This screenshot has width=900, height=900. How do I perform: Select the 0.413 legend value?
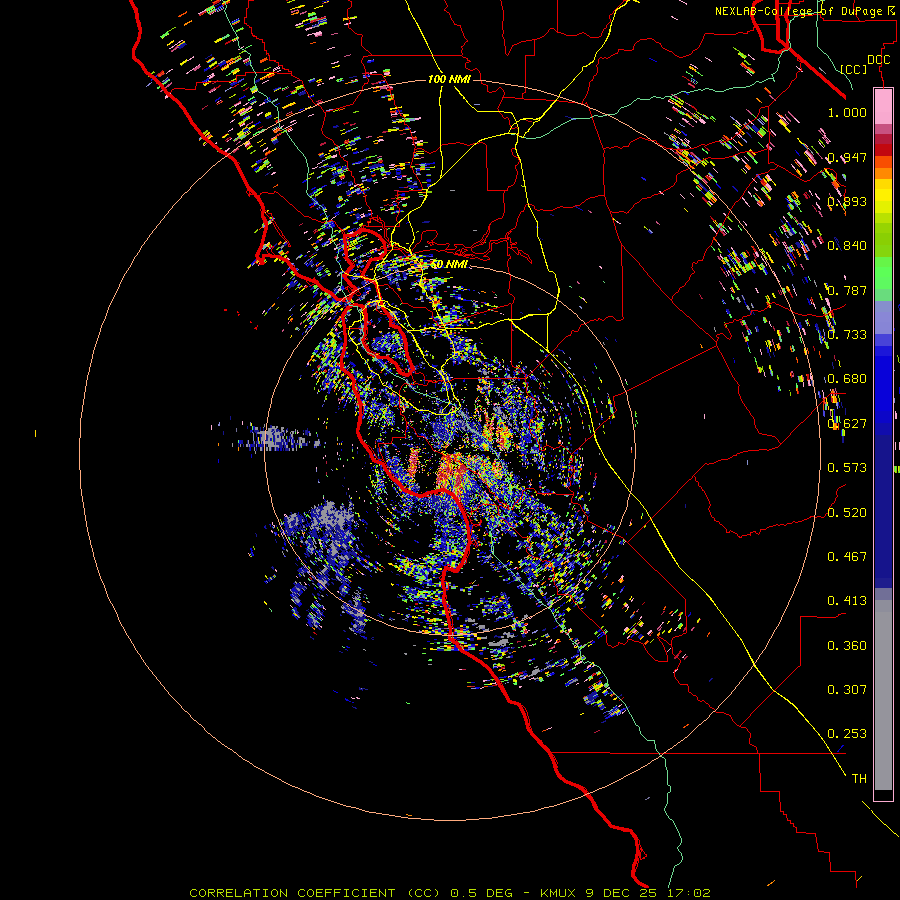847,601
